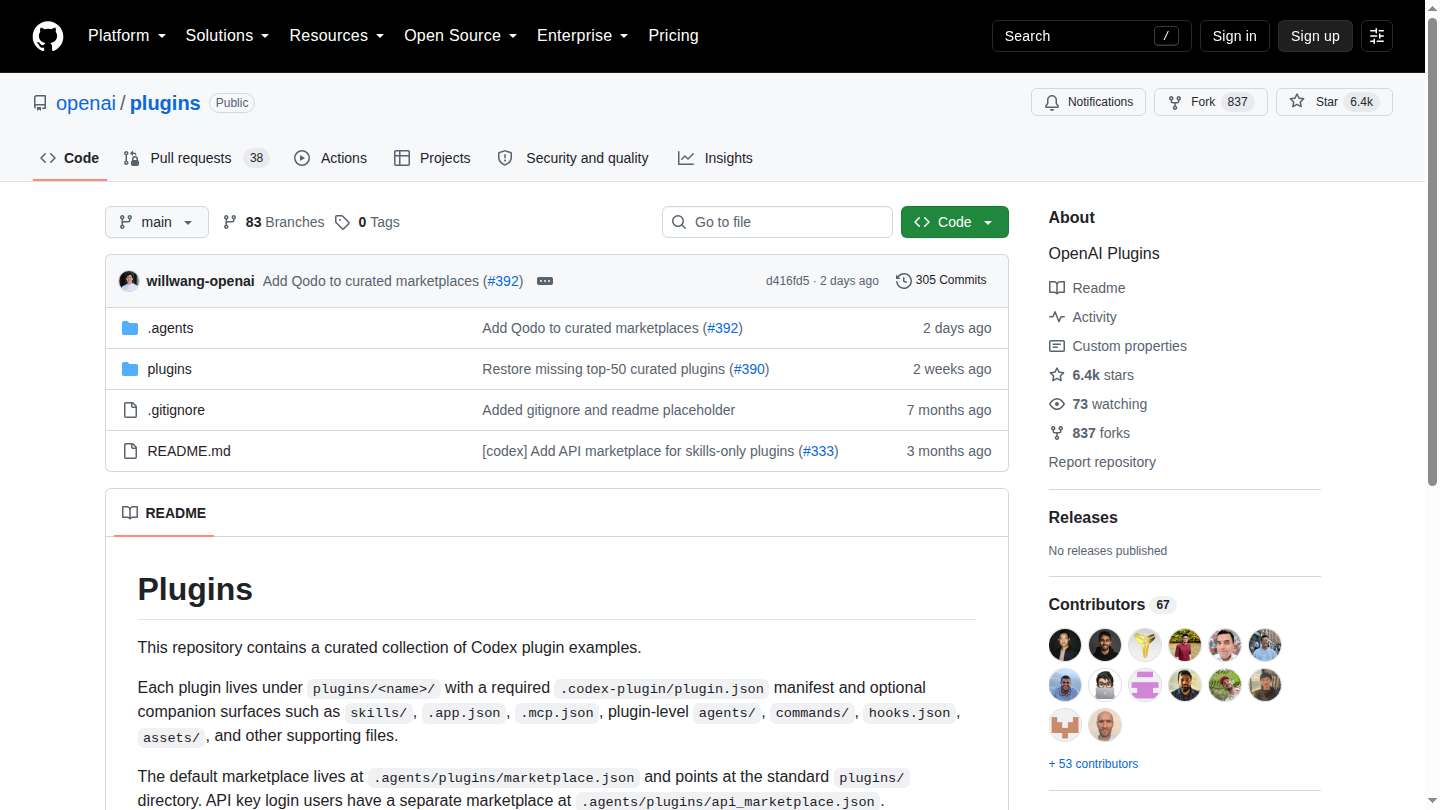Viewport: 1440px width, 810px height.
Task: Open the Contributors heading link
Action: point(1110,604)
